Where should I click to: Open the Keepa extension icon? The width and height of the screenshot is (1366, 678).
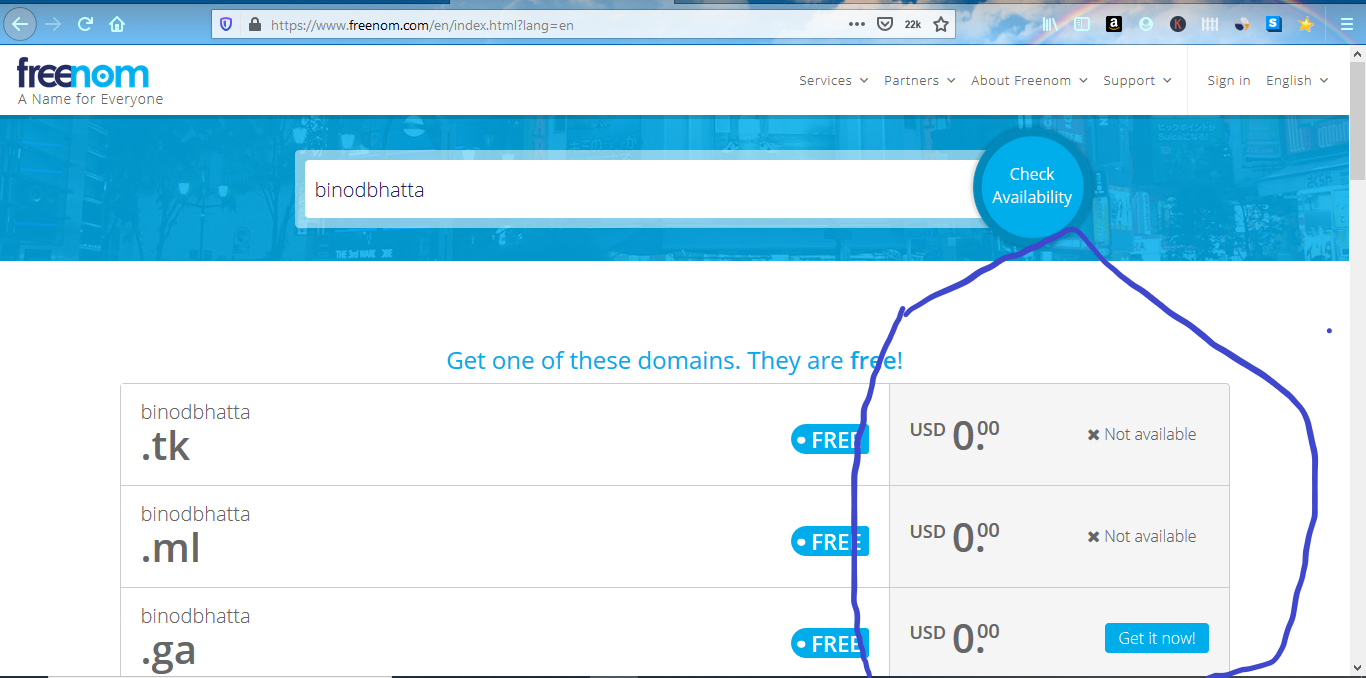pyautogui.click(x=1177, y=24)
